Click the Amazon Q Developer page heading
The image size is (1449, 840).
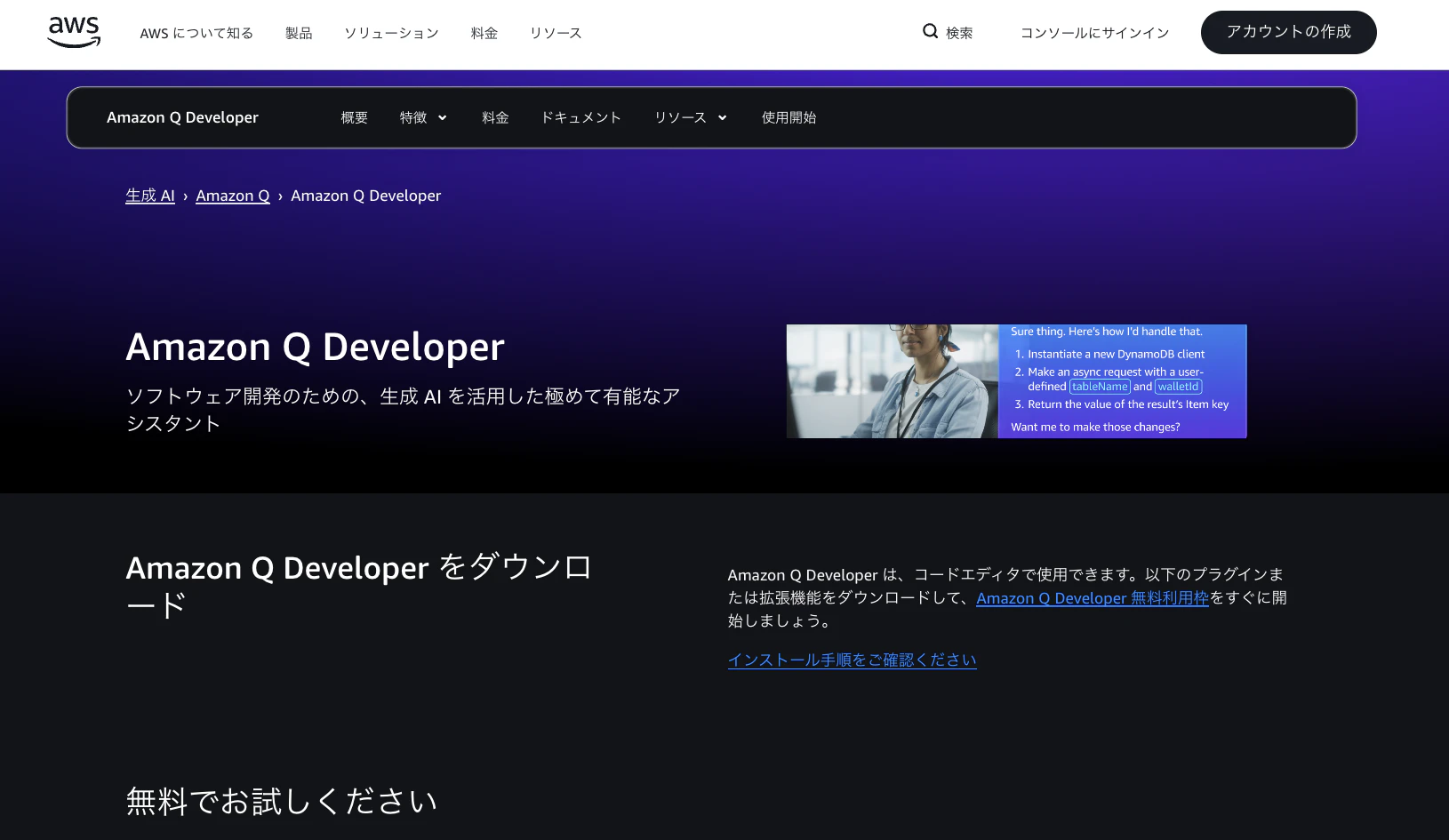pos(316,347)
